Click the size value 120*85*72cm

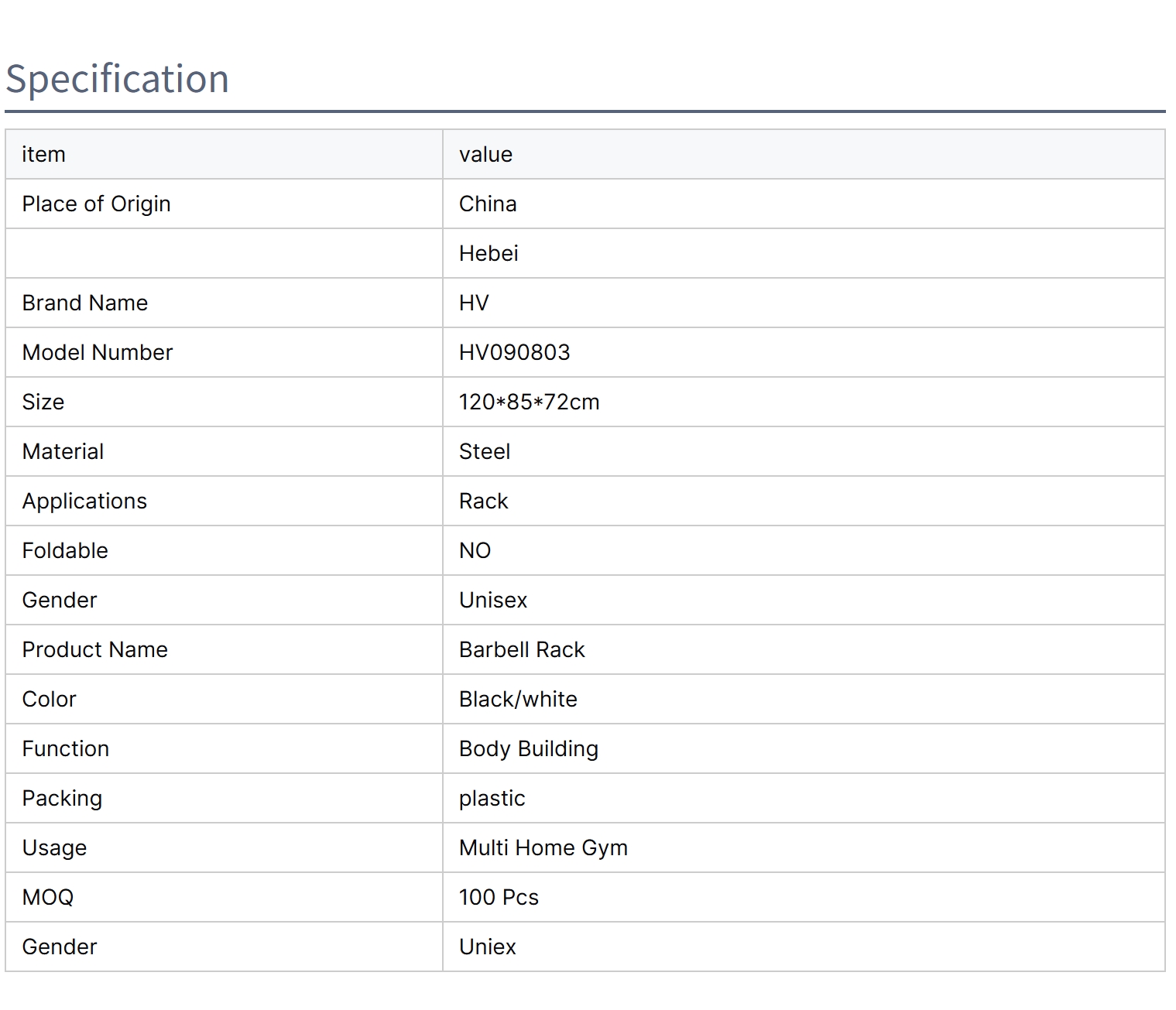pos(529,402)
